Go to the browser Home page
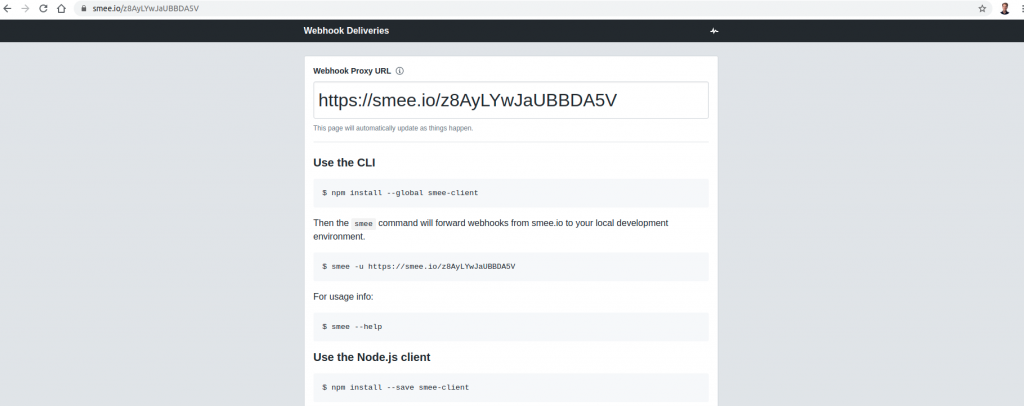The width and height of the screenshot is (1024, 406). point(61,8)
